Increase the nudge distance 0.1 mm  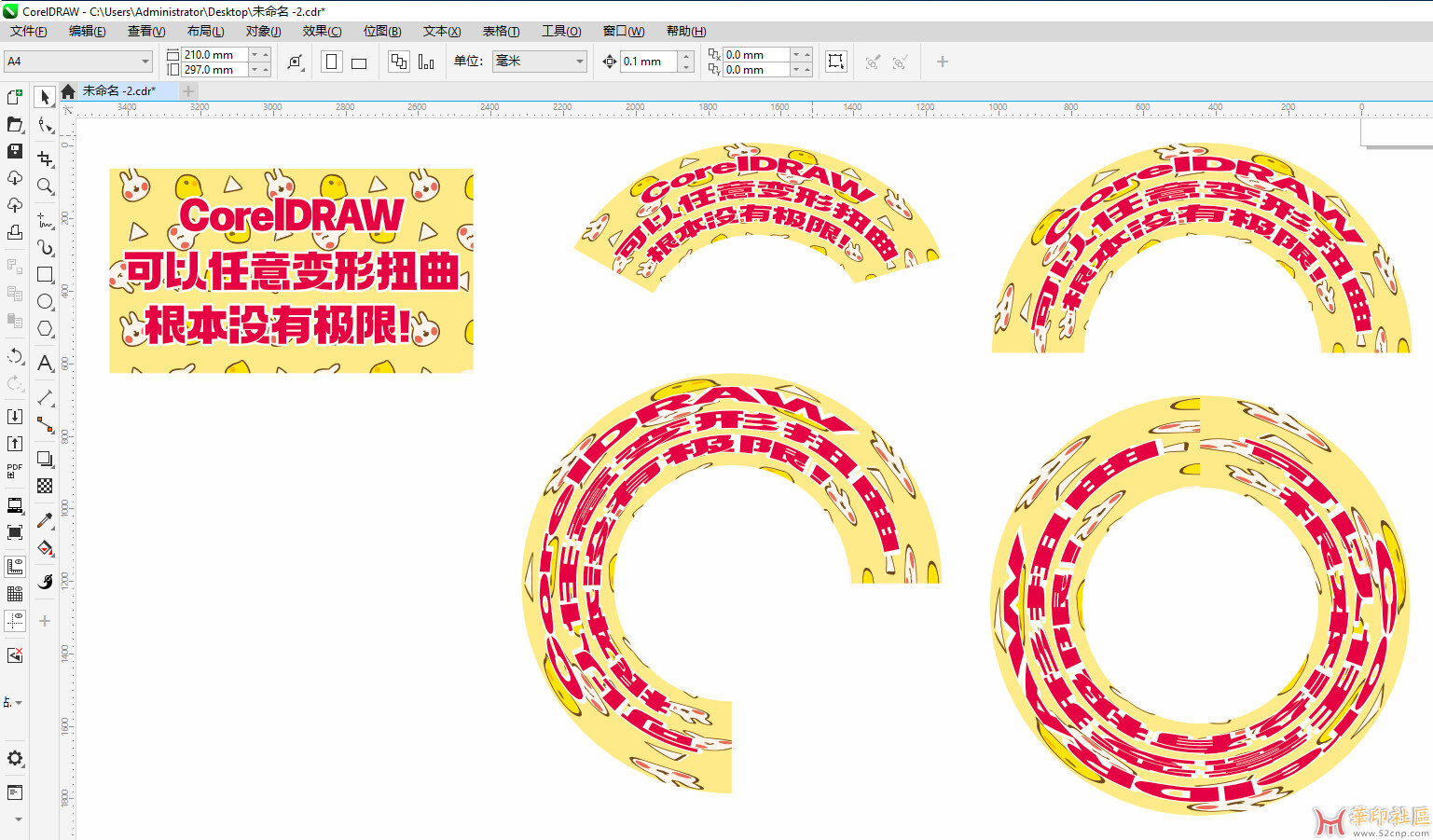click(687, 57)
